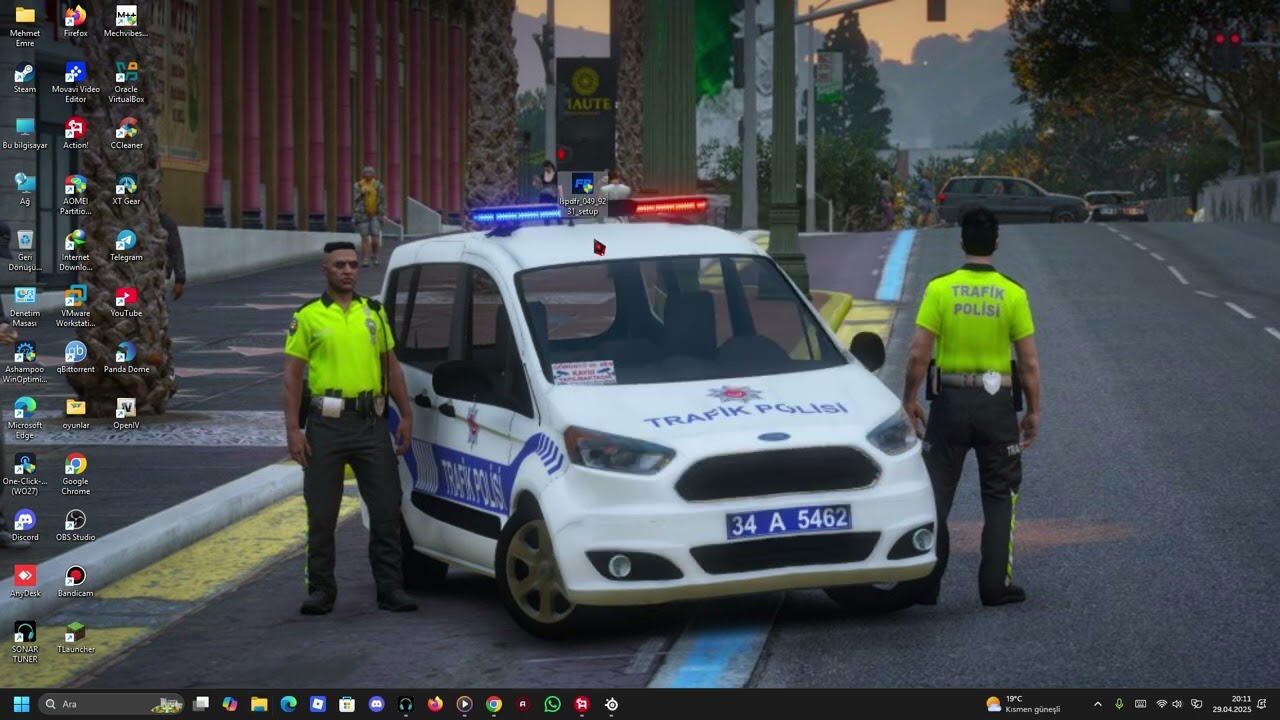
Task: Open VMware Workstation shortcut
Action: pos(75,306)
